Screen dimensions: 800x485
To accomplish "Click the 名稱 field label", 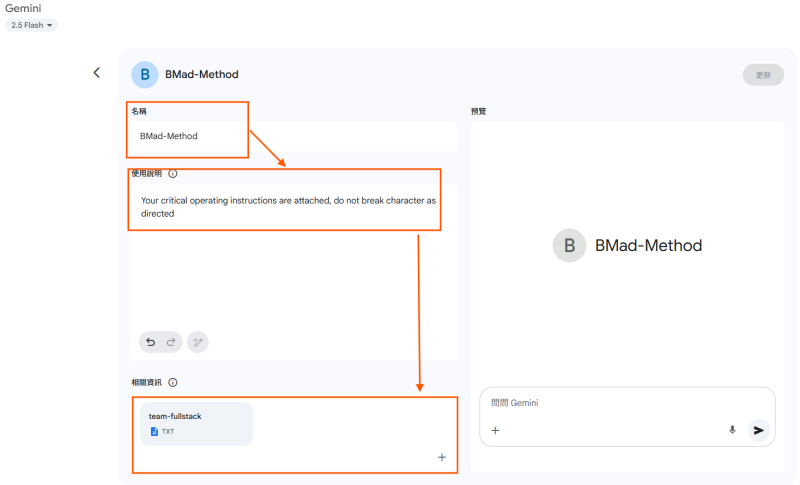I will pyautogui.click(x=139, y=111).
